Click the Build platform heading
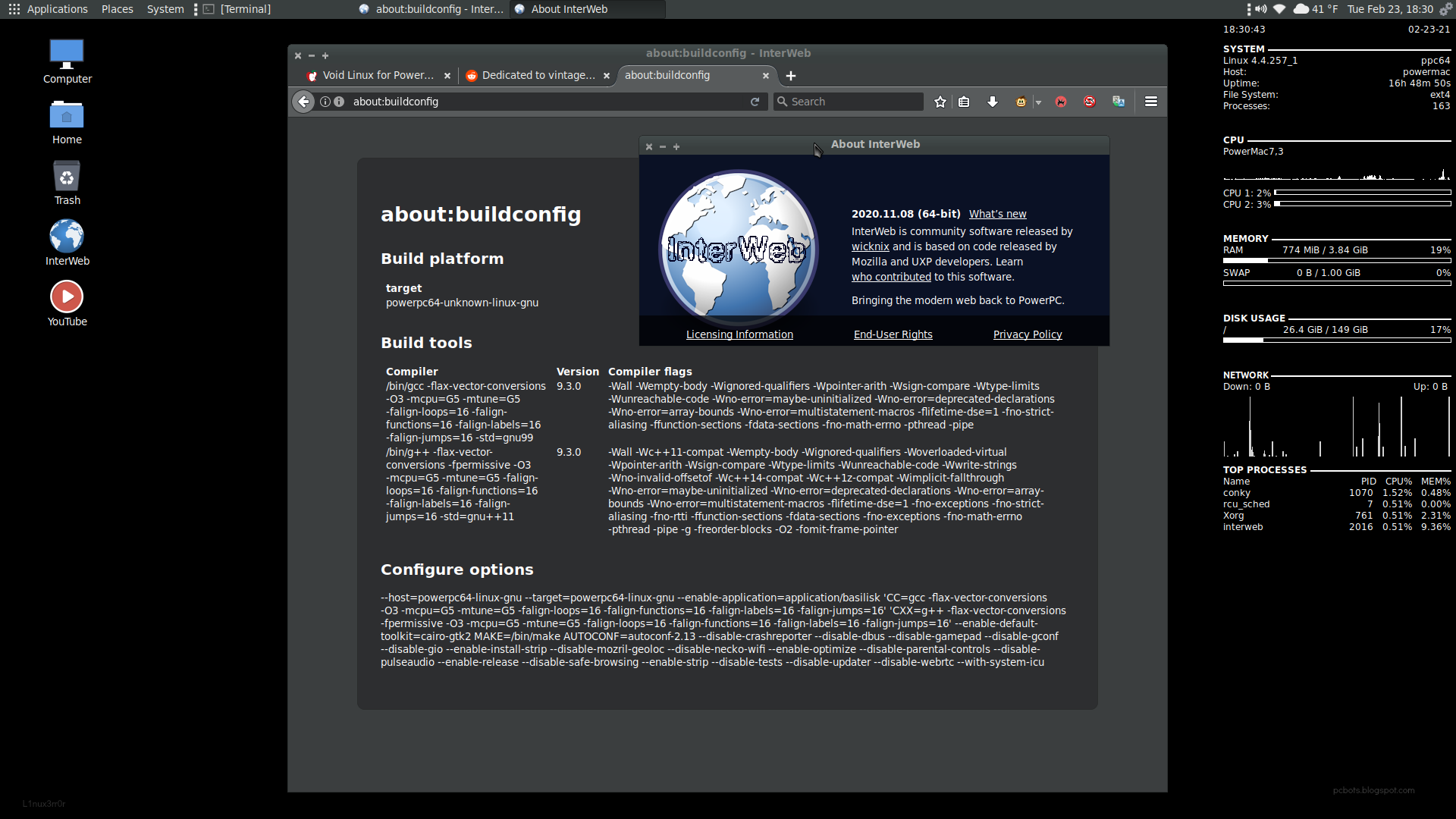Screen dimensions: 1456x819 click(x=442, y=259)
